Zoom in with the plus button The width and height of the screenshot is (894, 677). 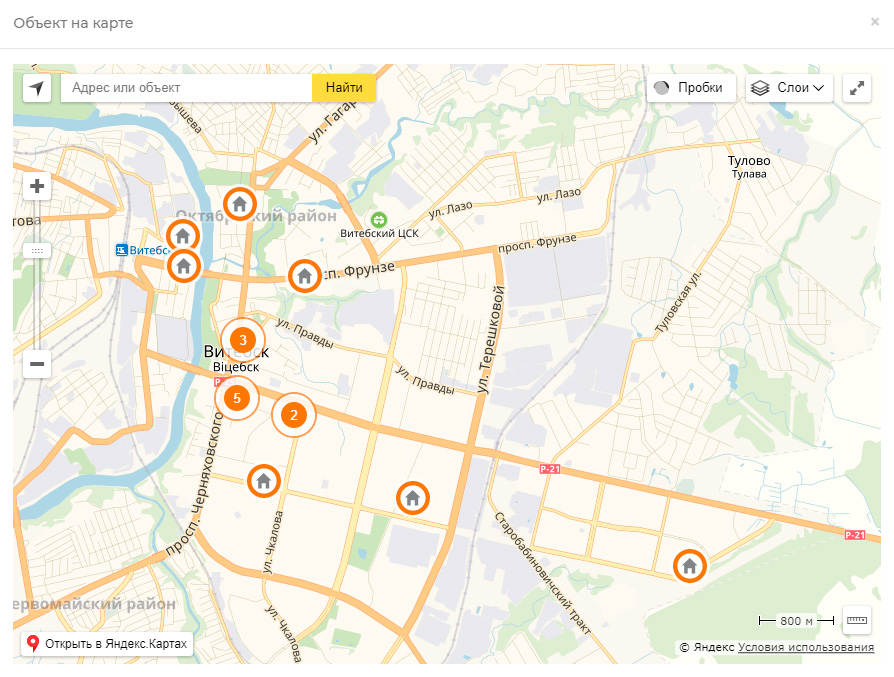(x=37, y=186)
